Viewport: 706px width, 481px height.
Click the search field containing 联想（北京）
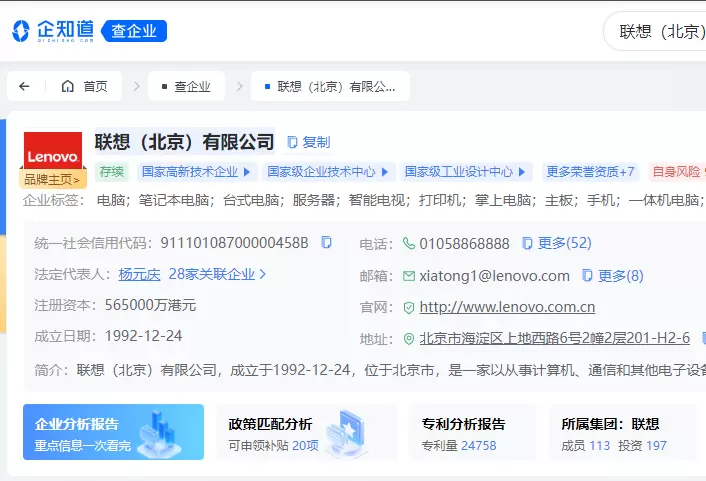(x=660, y=31)
